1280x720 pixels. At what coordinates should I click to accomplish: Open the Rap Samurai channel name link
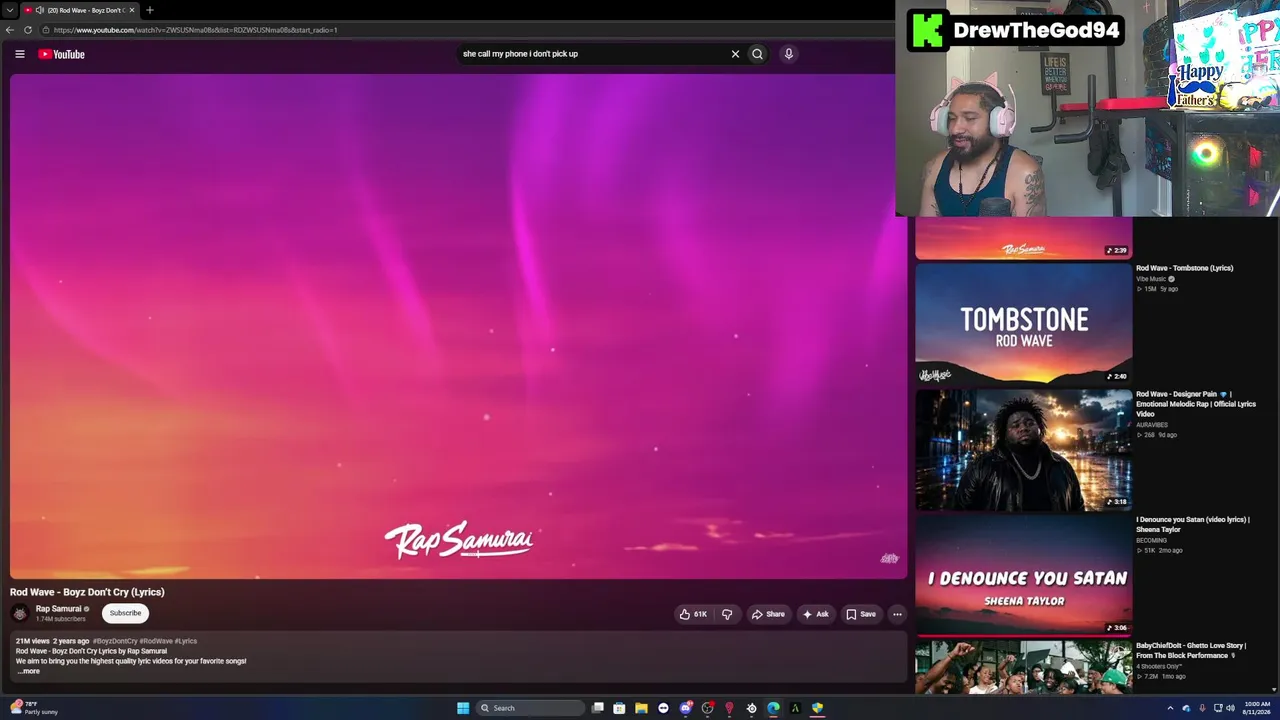tap(59, 609)
